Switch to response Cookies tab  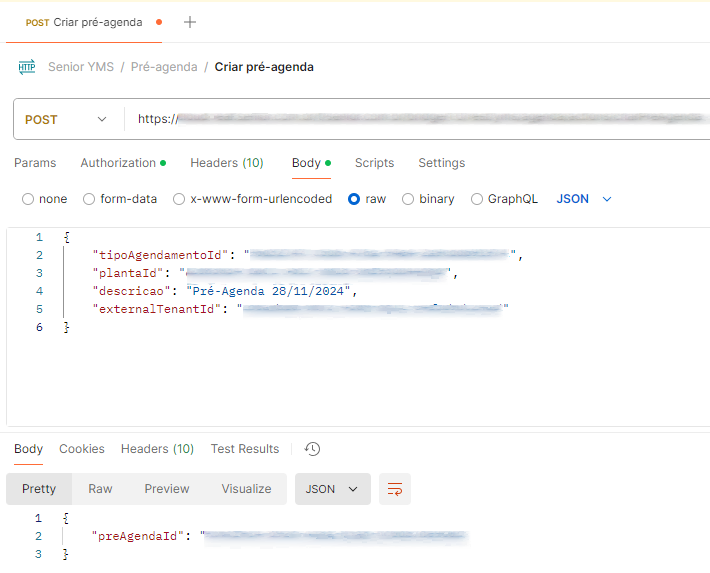82,449
